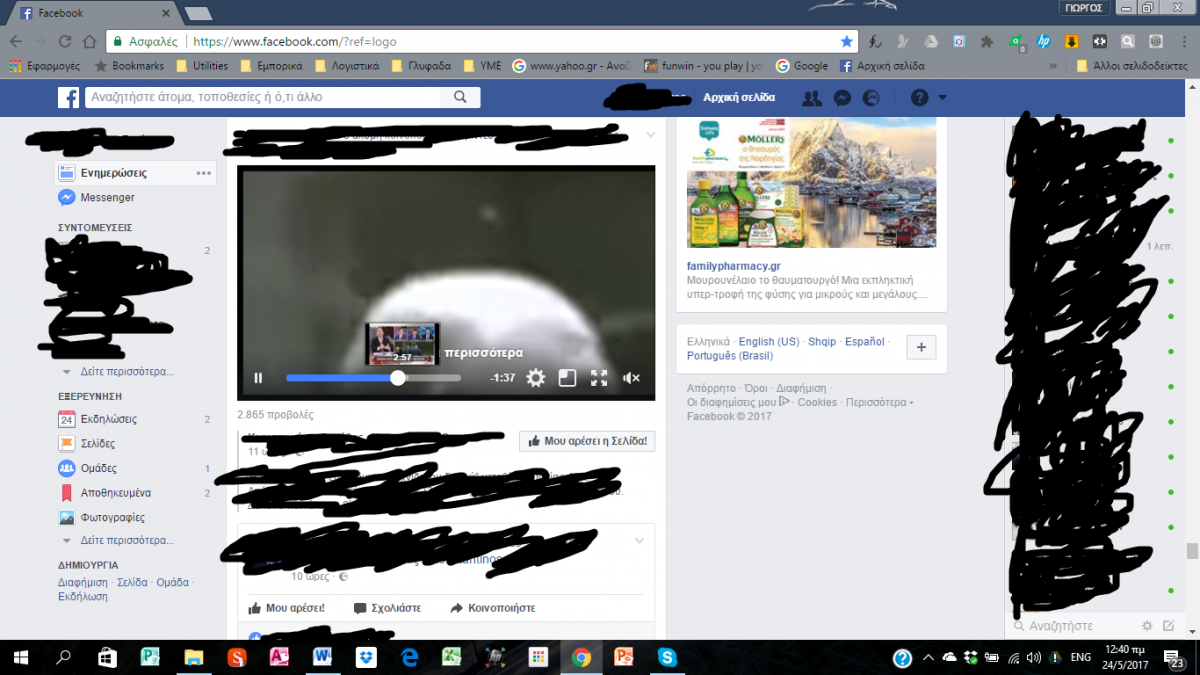Open Περισσότερα footer dropdown

pos(879,402)
